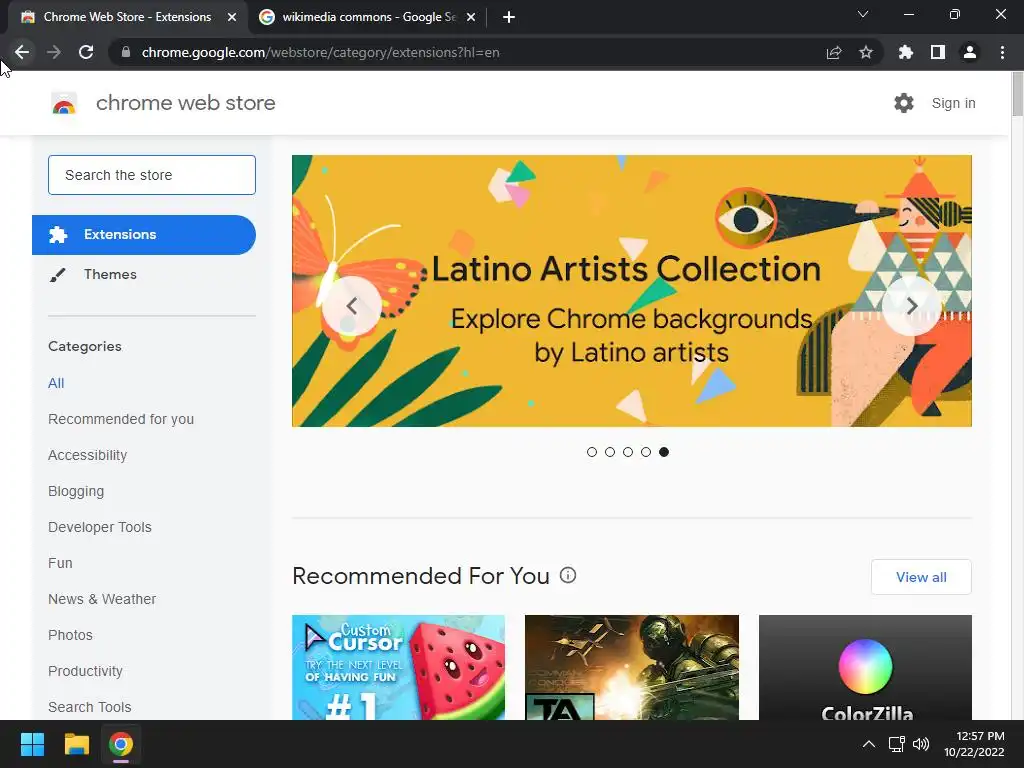The height and width of the screenshot is (768, 1024).
Task: Close the wikimedia commons Google Search tab
Action: (471, 17)
